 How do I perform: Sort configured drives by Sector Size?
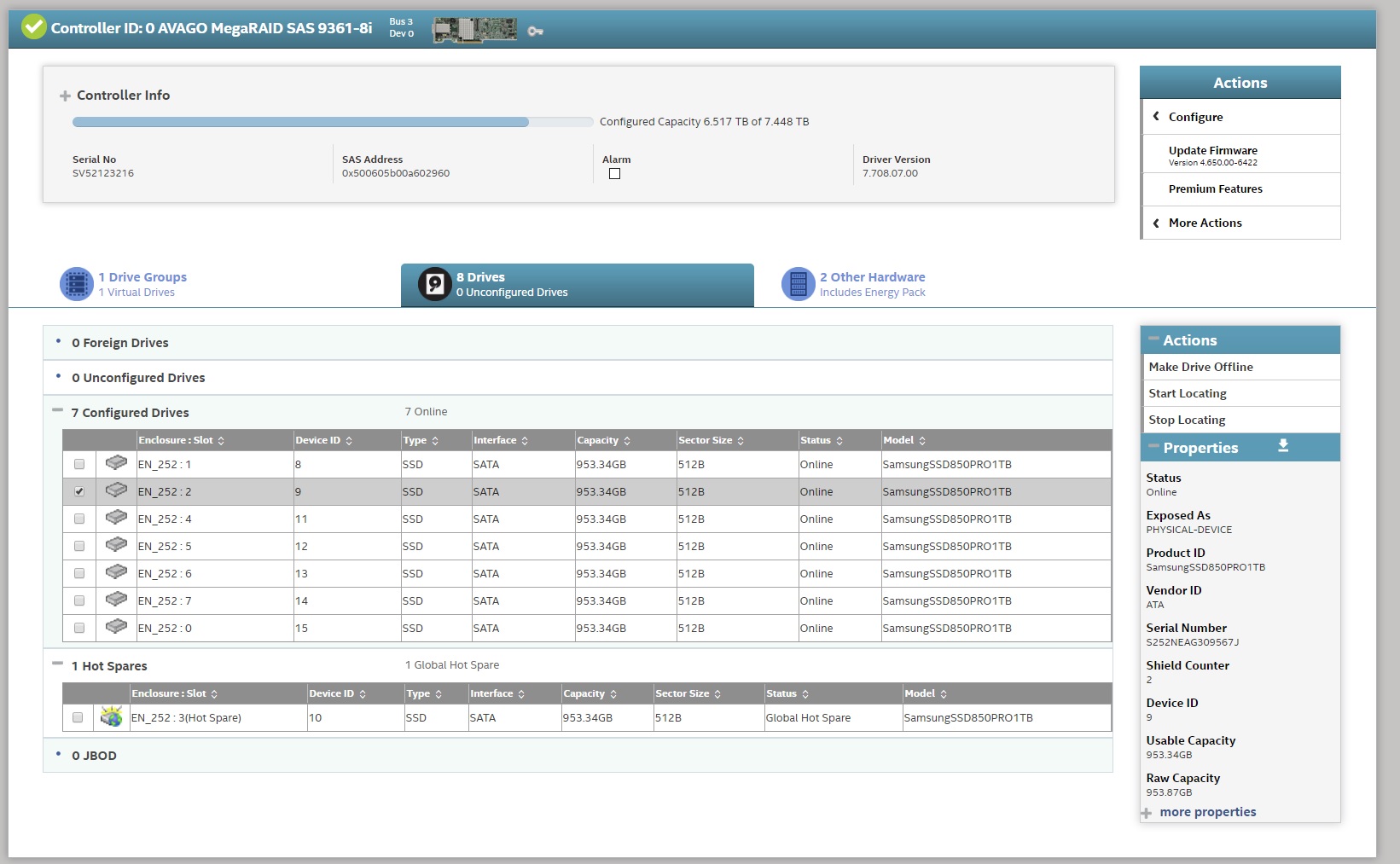click(x=741, y=441)
